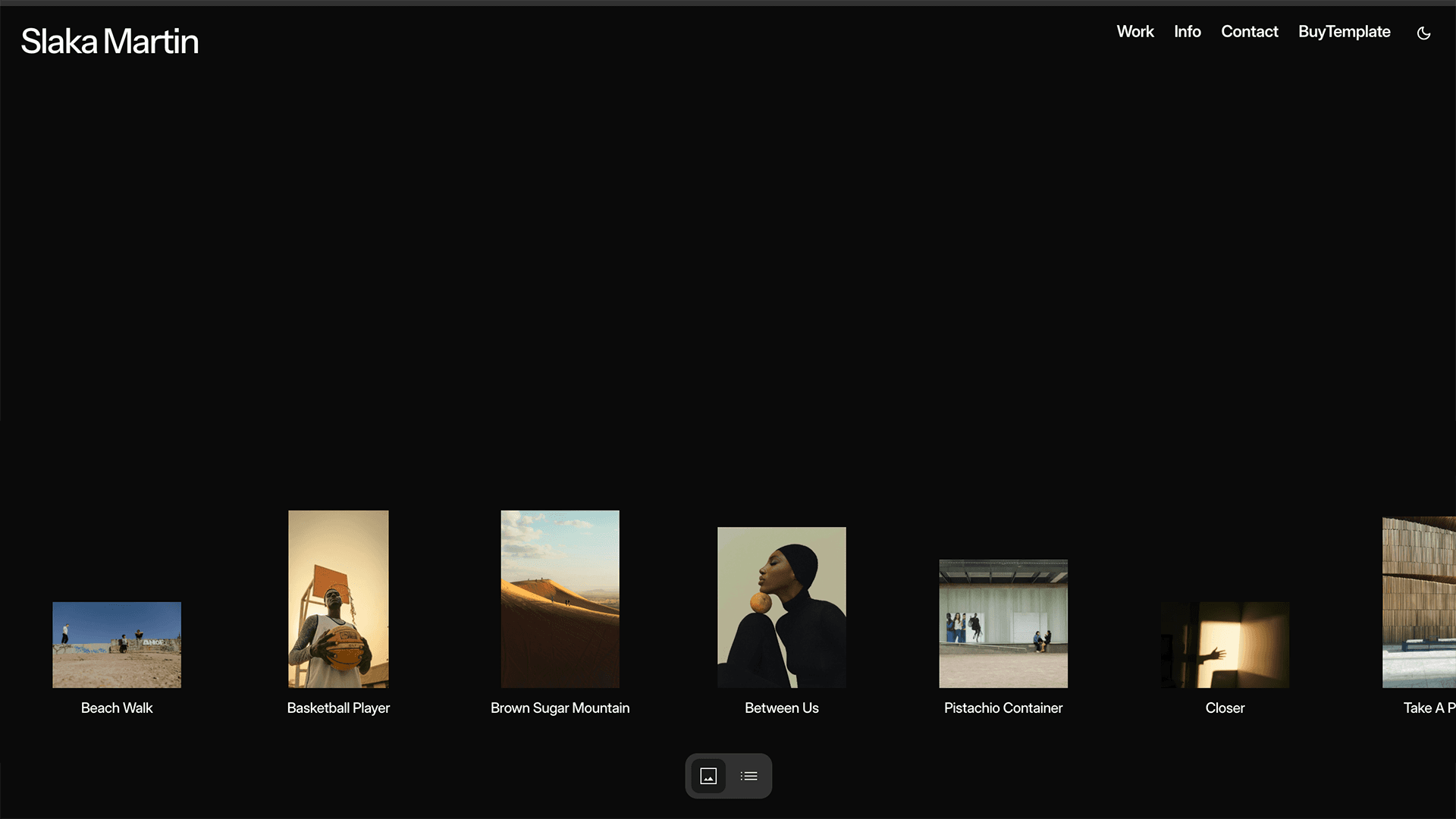Click Brown Sugar Mountain title
The width and height of the screenshot is (1456, 819).
click(x=560, y=708)
